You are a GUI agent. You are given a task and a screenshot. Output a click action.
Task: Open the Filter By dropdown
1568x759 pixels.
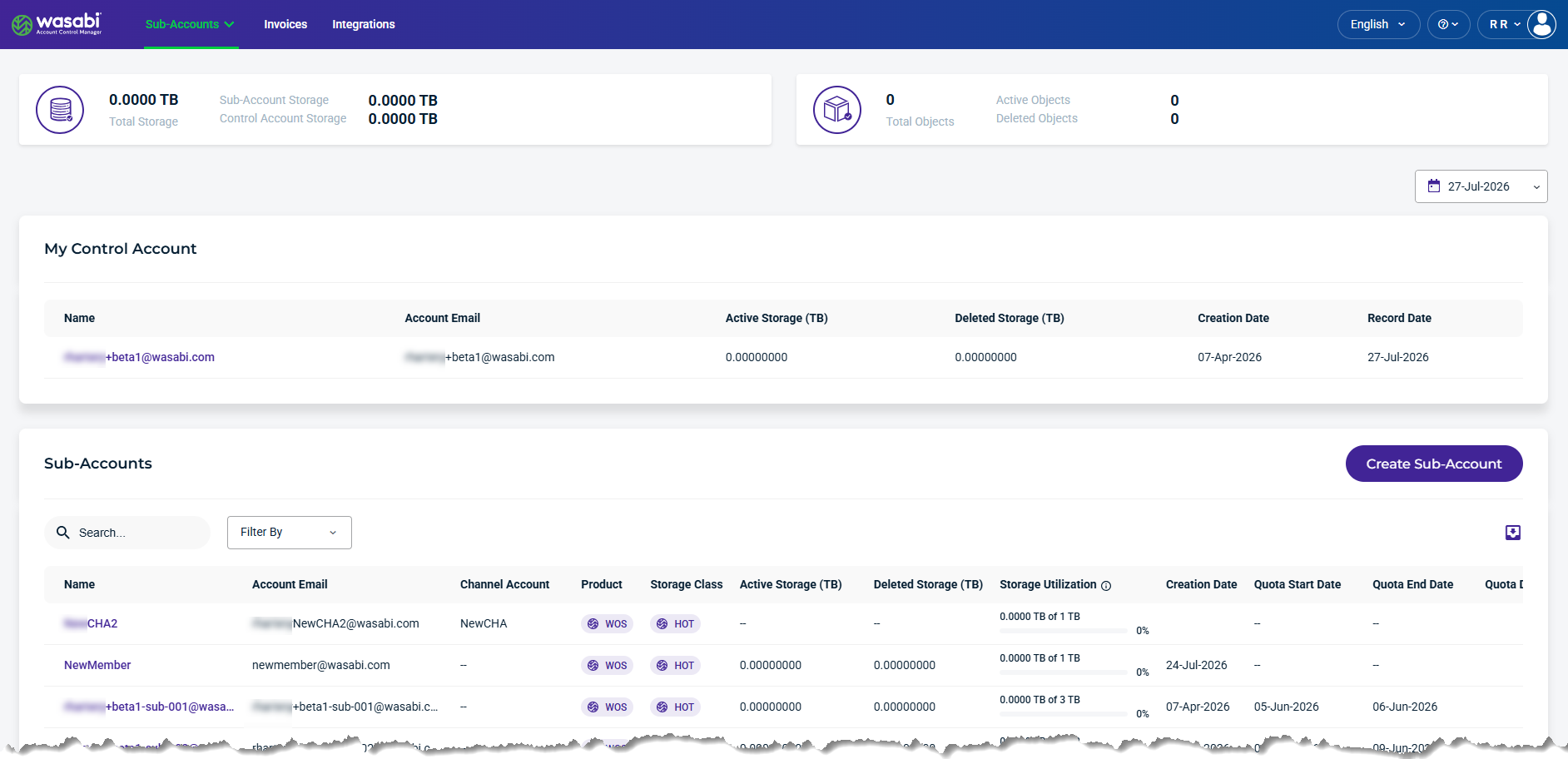[290, 533]
